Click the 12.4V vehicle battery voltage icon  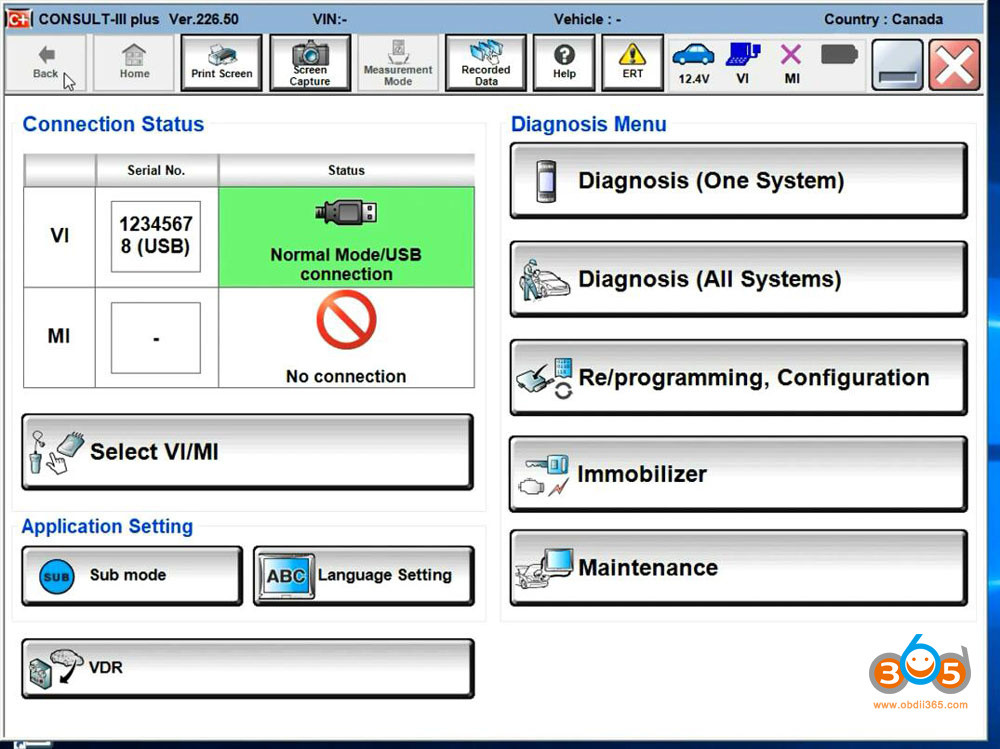tap(693, 63)
